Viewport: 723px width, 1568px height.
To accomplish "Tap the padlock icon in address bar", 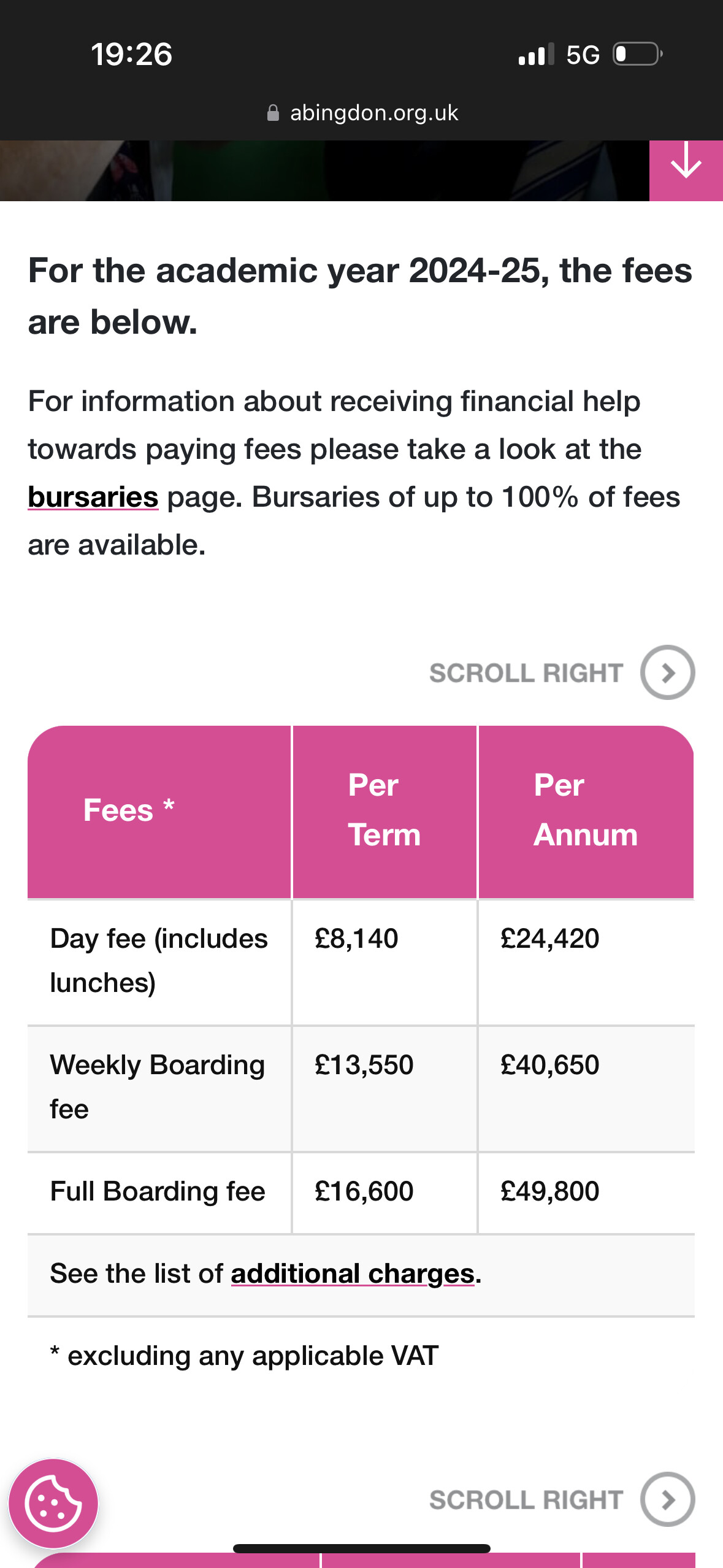I will tap(273, 113).
